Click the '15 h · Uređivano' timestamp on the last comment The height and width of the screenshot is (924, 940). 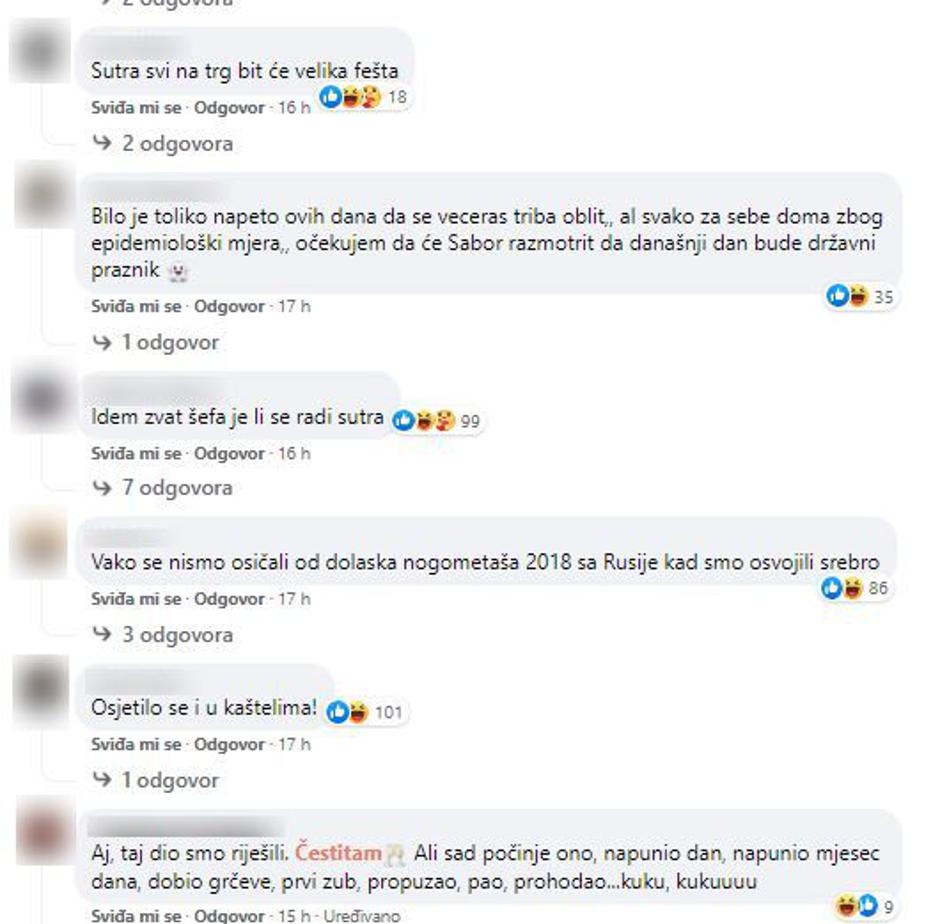[339, 916]
